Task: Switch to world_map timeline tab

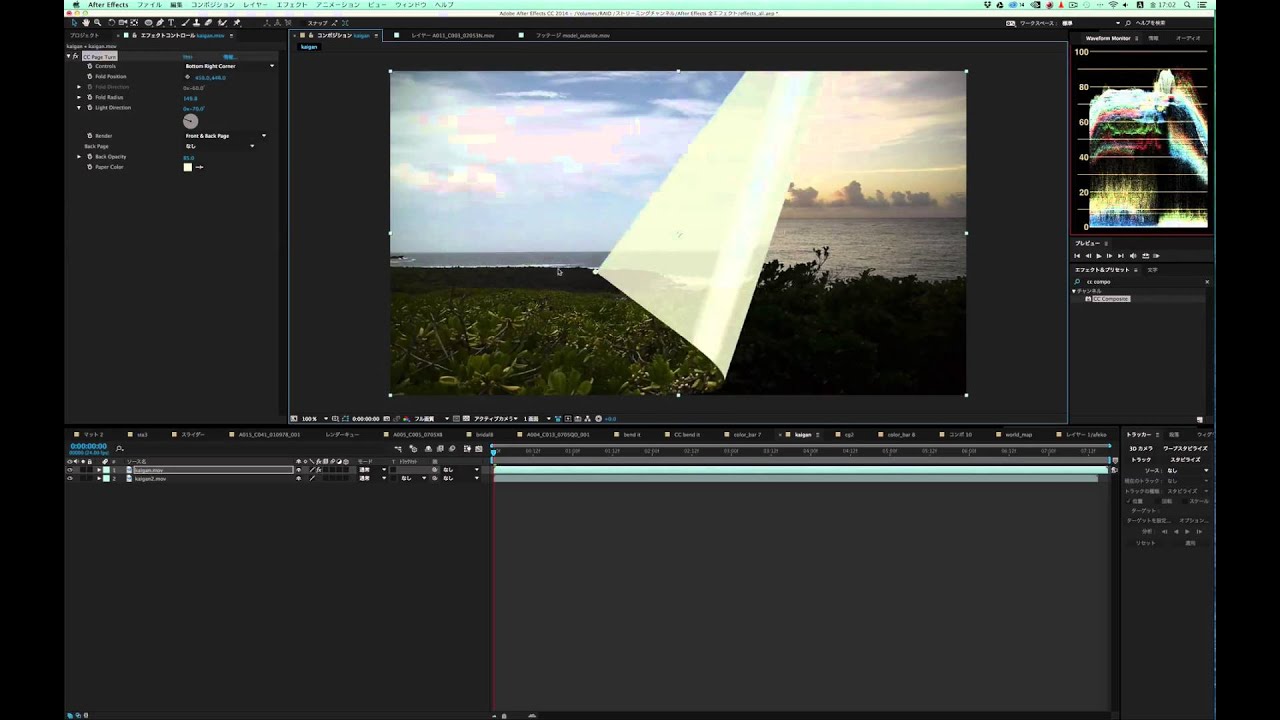Action: tap(1018, 435)
